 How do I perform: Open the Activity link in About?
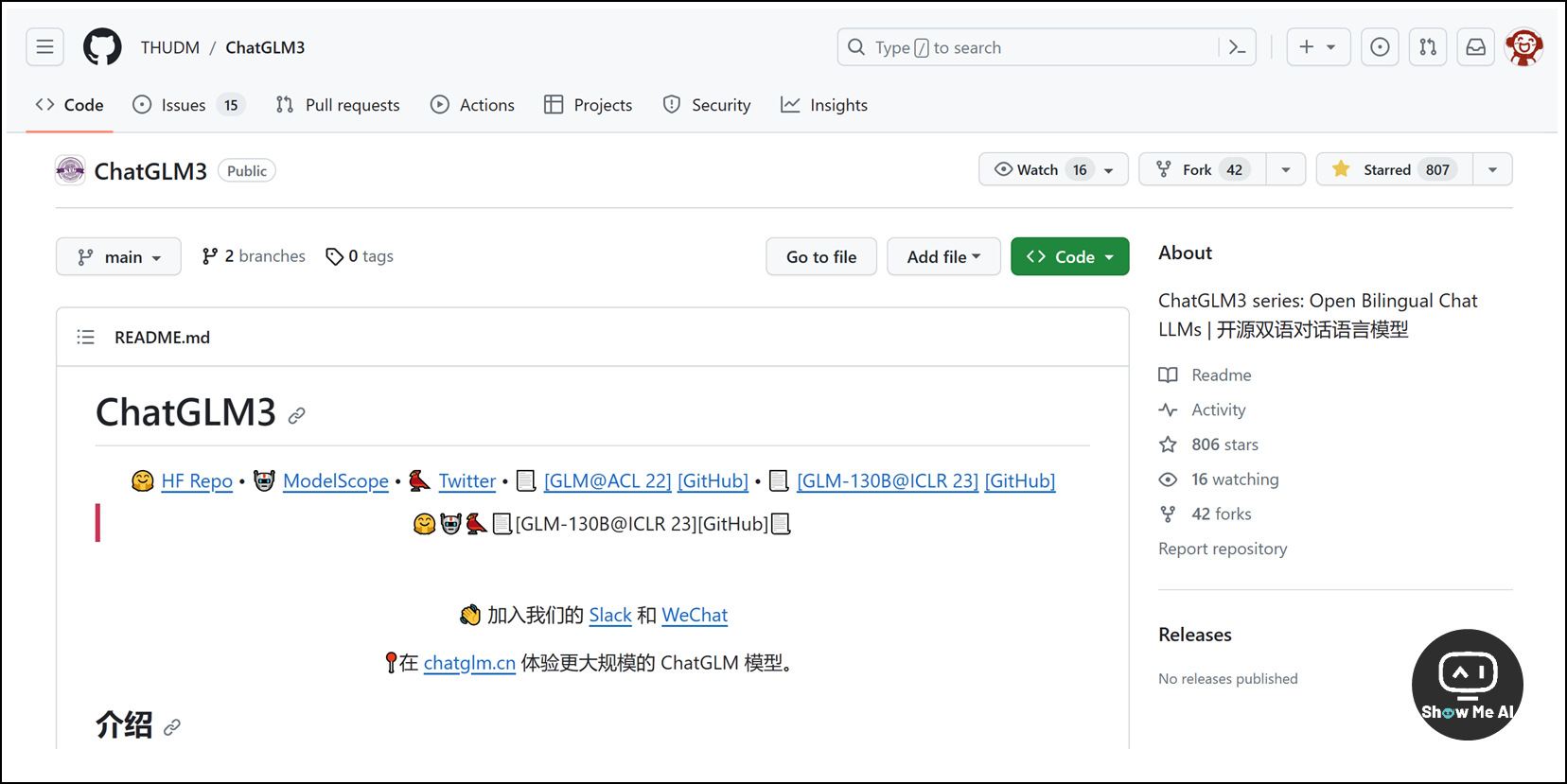tap(1218, 409)
